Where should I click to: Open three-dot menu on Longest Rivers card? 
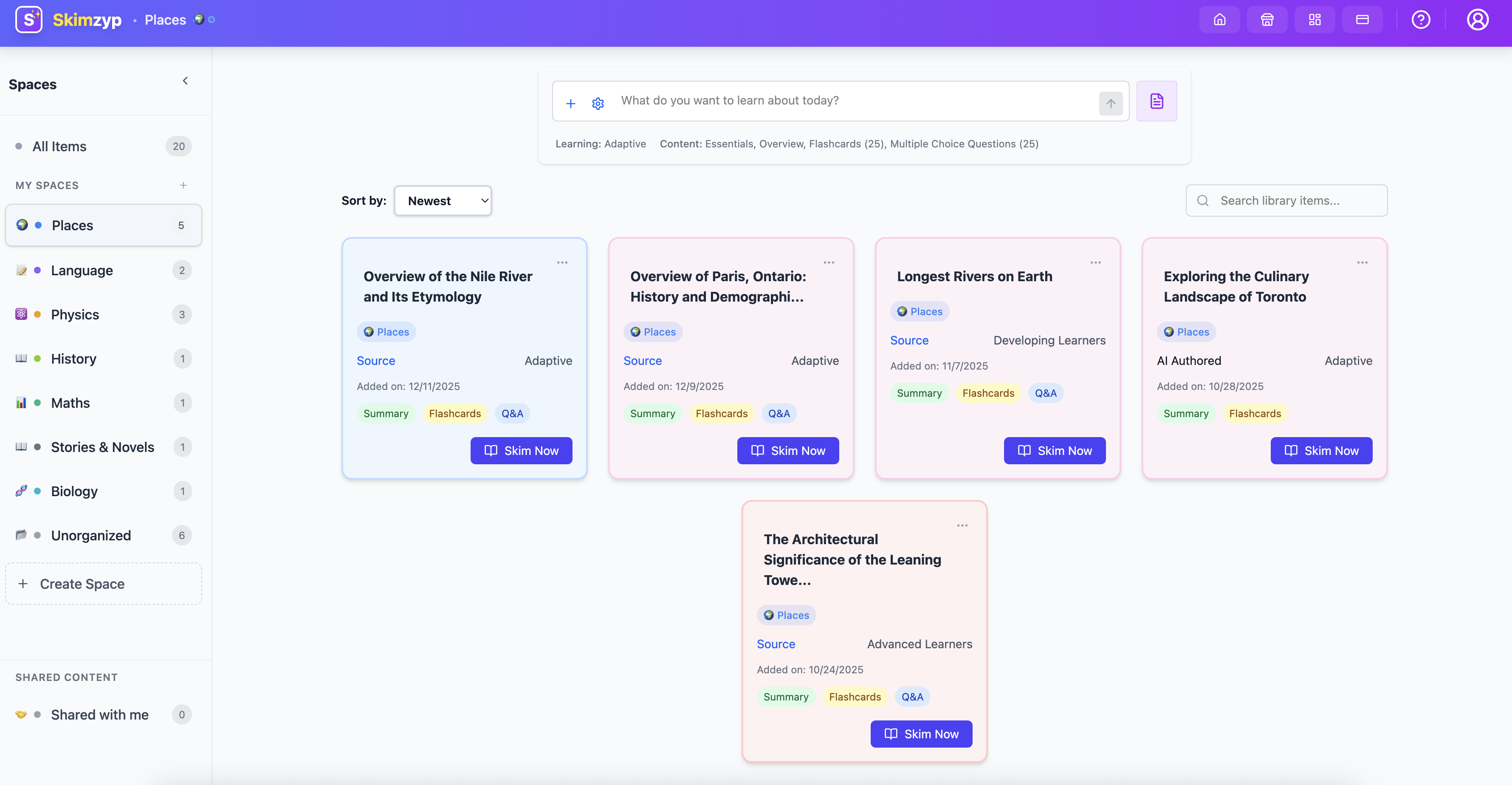pos(1095,263)
